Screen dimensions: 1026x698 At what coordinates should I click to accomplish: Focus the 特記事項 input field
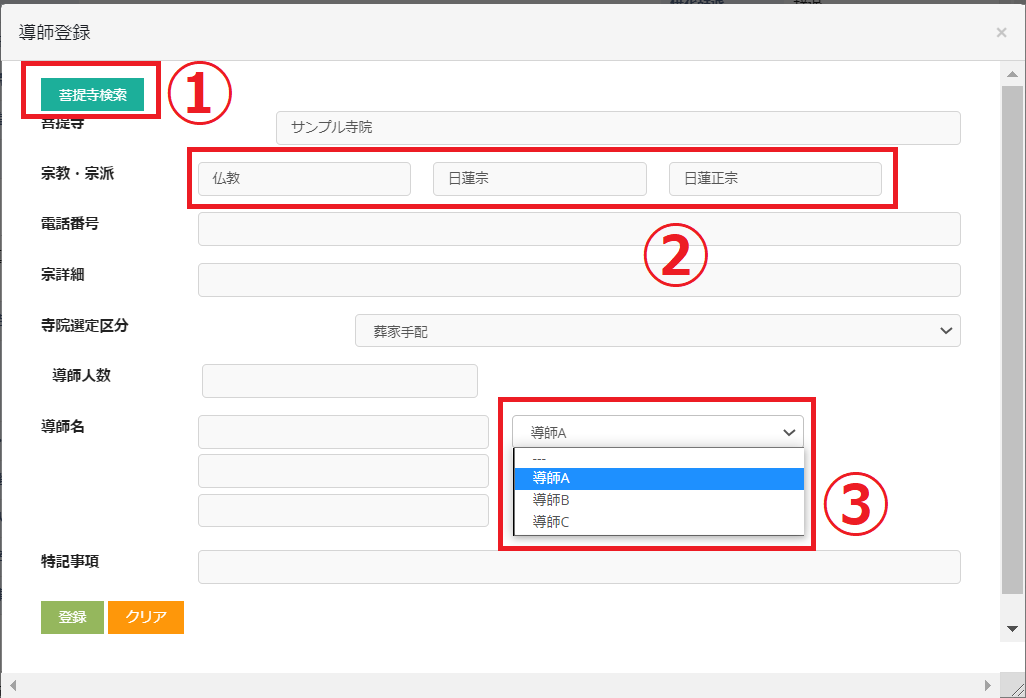pos(578,567)
